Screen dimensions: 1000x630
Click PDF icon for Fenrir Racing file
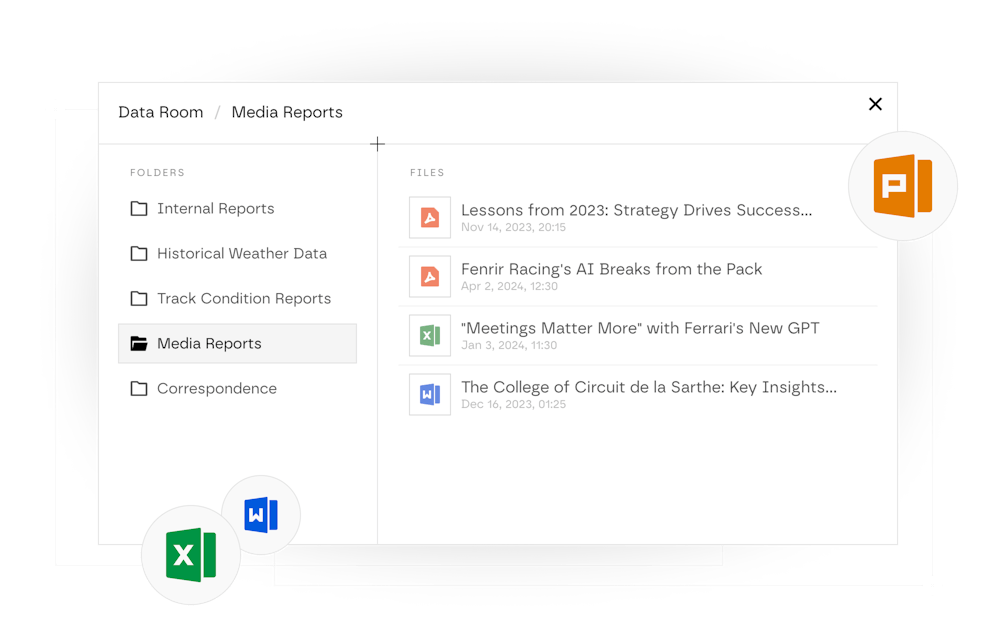point(430,276)
